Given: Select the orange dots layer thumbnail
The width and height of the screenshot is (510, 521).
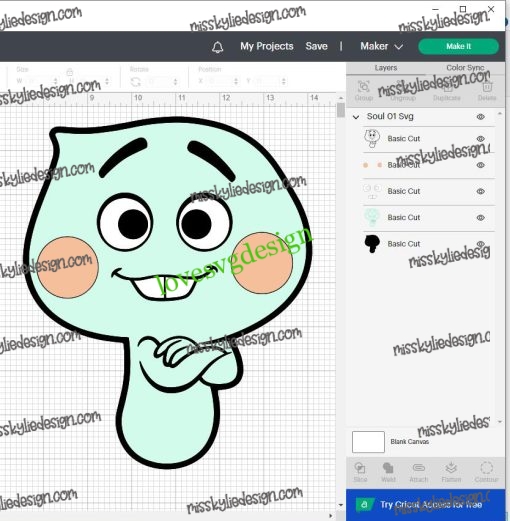Looking at the screenshot, I should click(372, 165).
